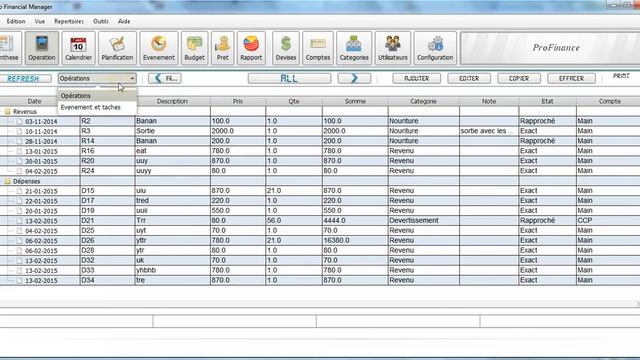The width and height of the screenshot is (640, 360).
Task: Click the 56.0 quantity cell
Action: click(294, 220)
